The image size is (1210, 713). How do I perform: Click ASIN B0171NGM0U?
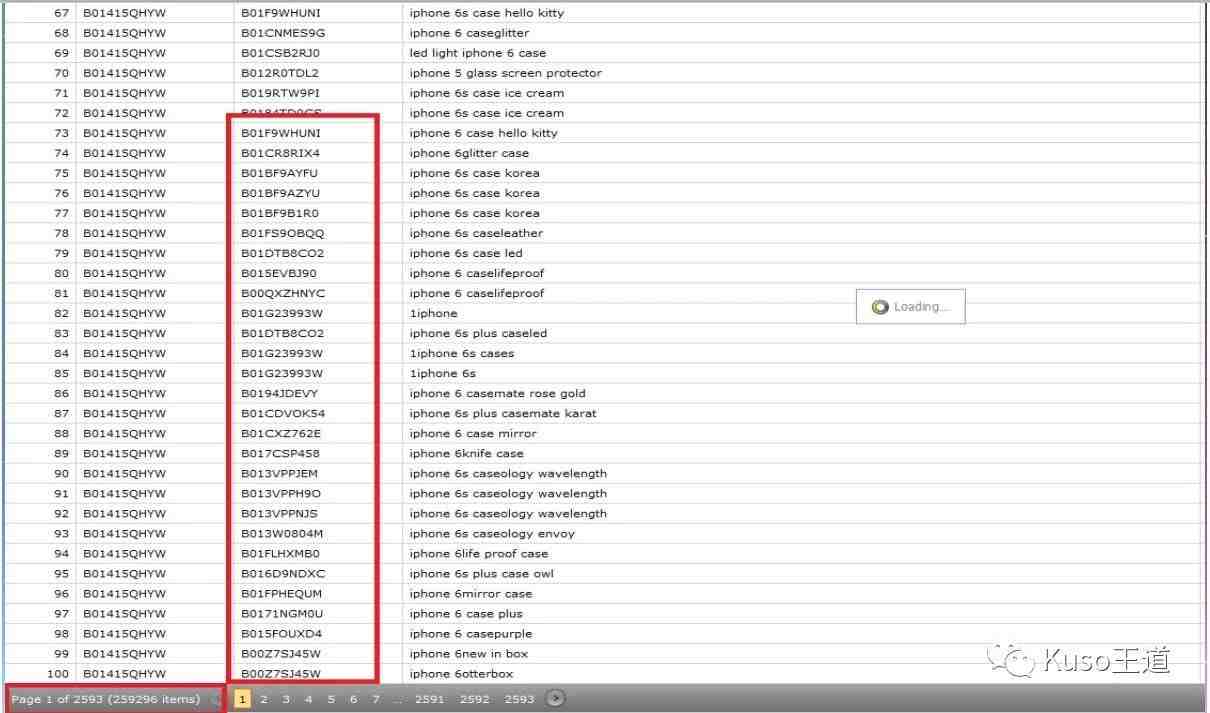[282, 613]
